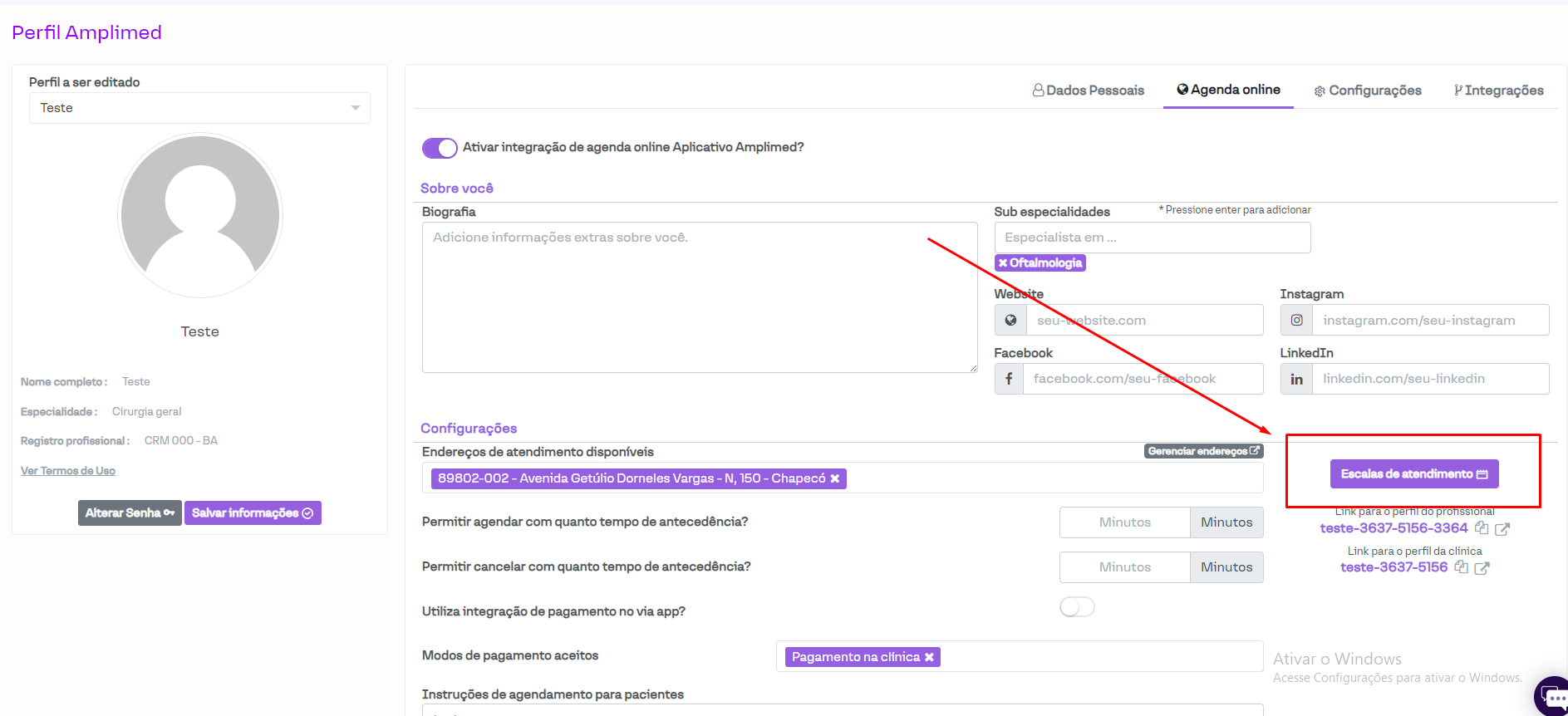The height and width of the screenshot is (716, 1568).
Task: Open the Integrações tab
Action: pos(1498,91)
